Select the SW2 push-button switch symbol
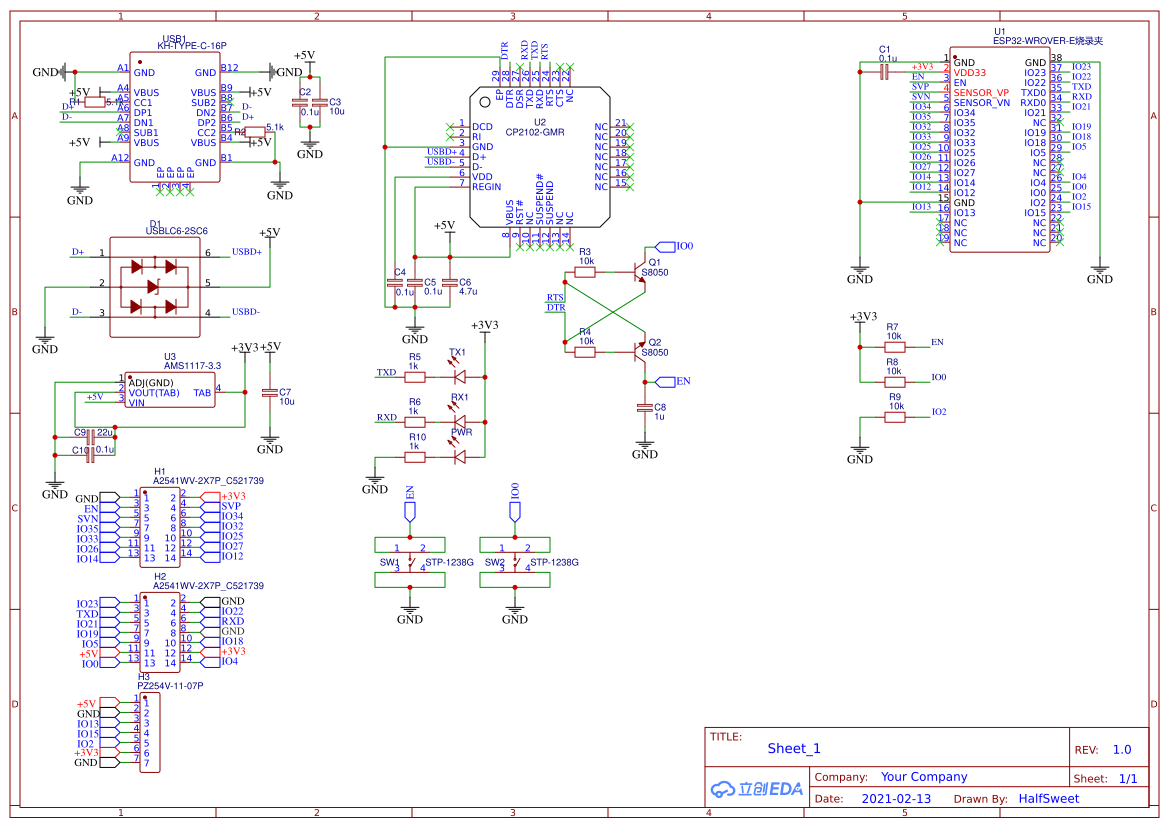 tap(514, 563)
